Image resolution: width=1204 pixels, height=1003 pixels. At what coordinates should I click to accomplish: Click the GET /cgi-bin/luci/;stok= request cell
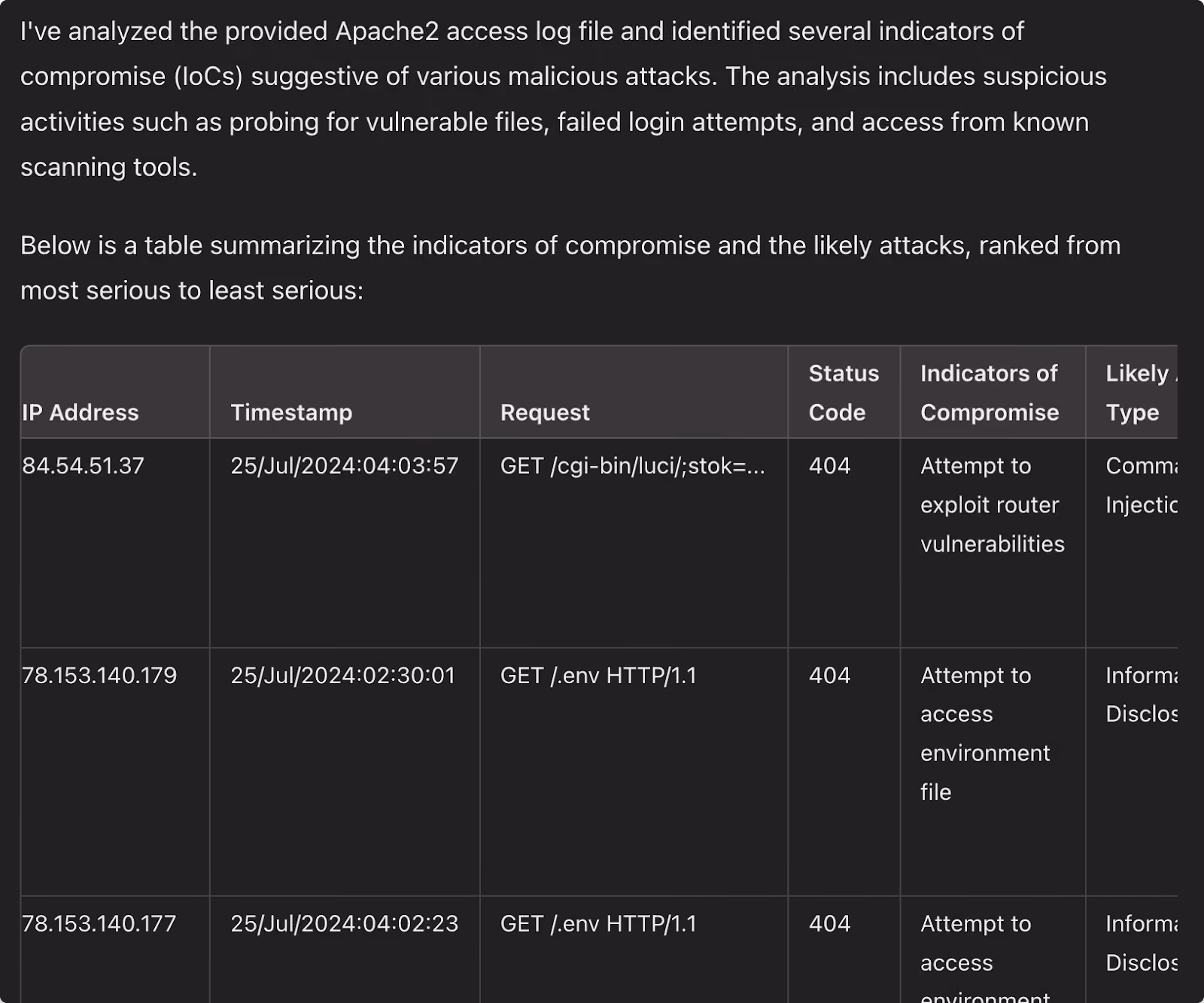pos(633,466)
